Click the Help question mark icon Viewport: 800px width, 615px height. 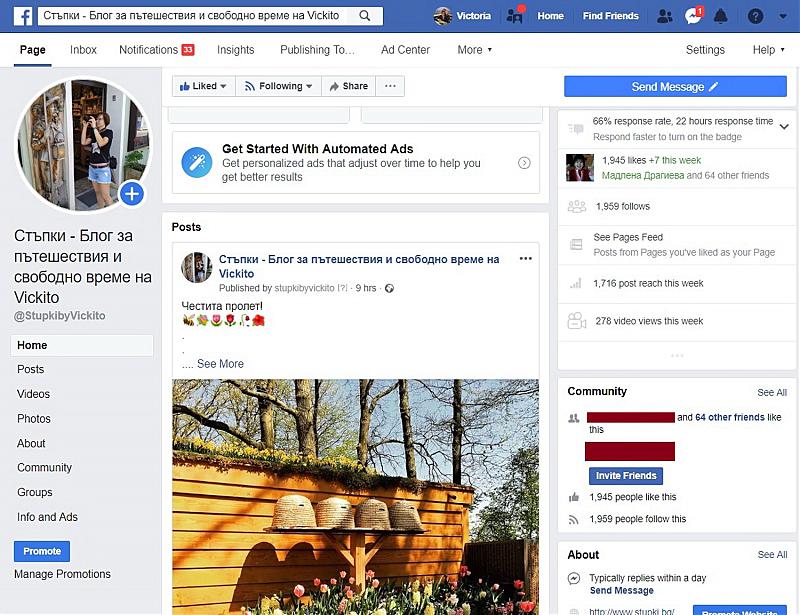(x=756, y=16)
